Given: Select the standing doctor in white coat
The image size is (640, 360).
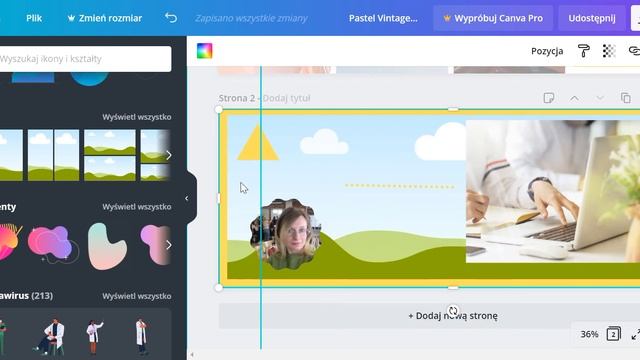Looking at the screenshot, I should click(141, 337).
